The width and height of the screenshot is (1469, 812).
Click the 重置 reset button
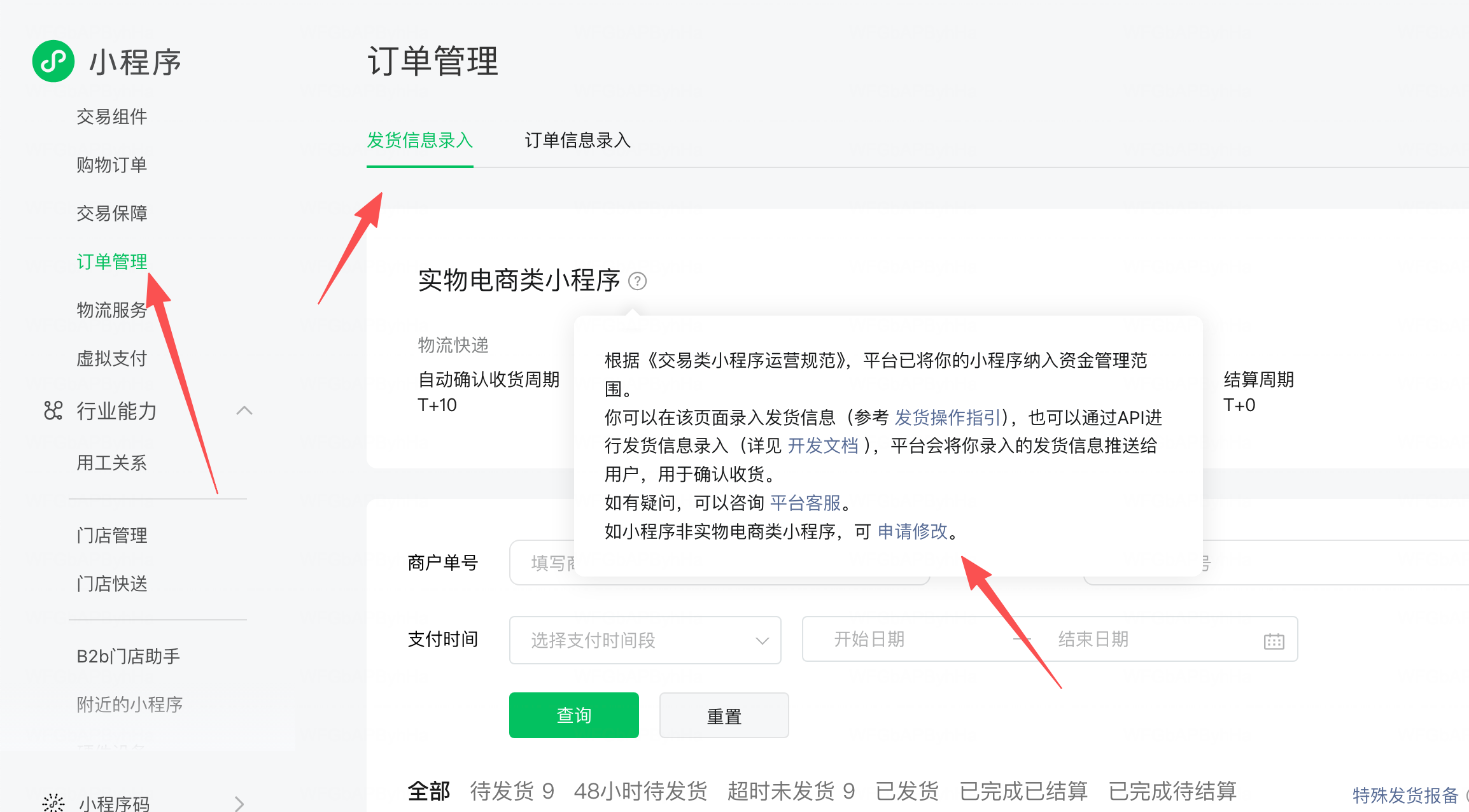pyautogui.click(x=724, y=716)
